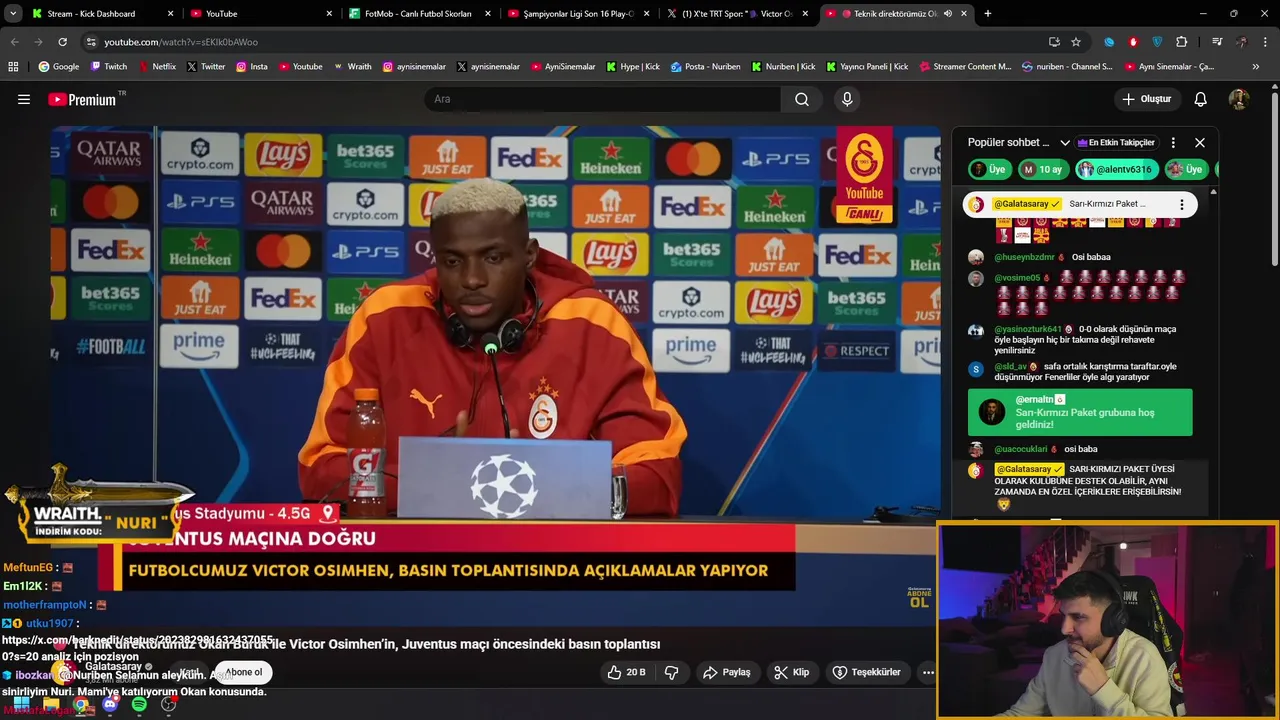
Task: Create a clip with Klip button
Action: coord(791,672)
